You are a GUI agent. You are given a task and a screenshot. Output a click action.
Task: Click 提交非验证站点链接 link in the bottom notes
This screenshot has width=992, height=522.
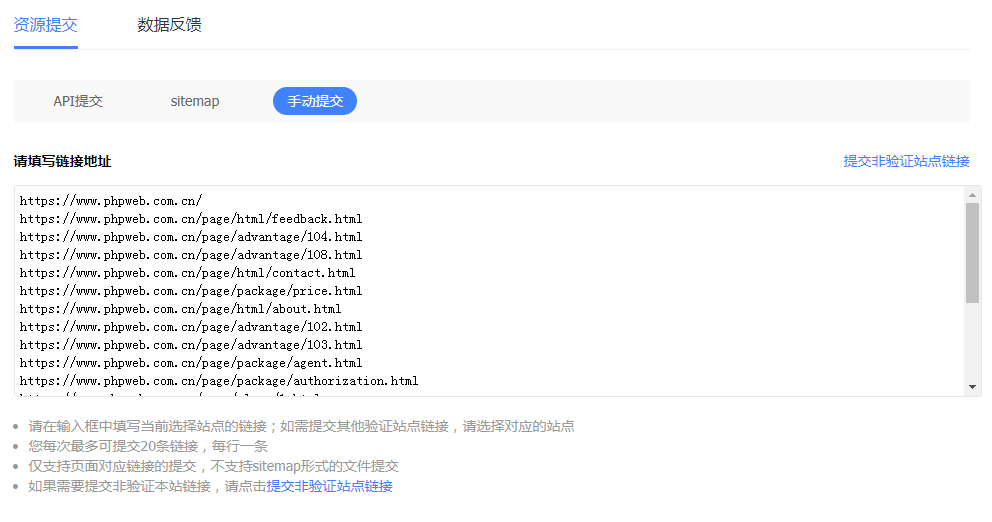click(x=329, y=486)
